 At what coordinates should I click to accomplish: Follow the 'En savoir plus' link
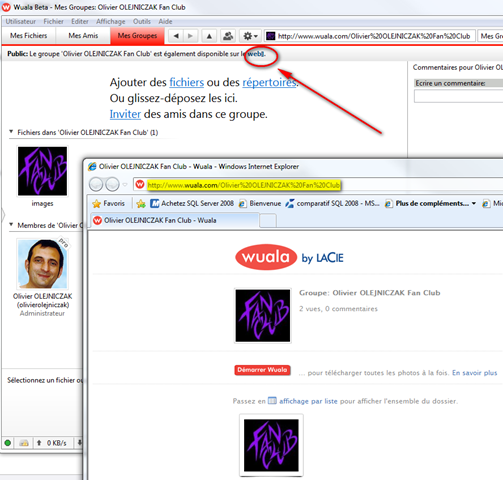(474, 373)
